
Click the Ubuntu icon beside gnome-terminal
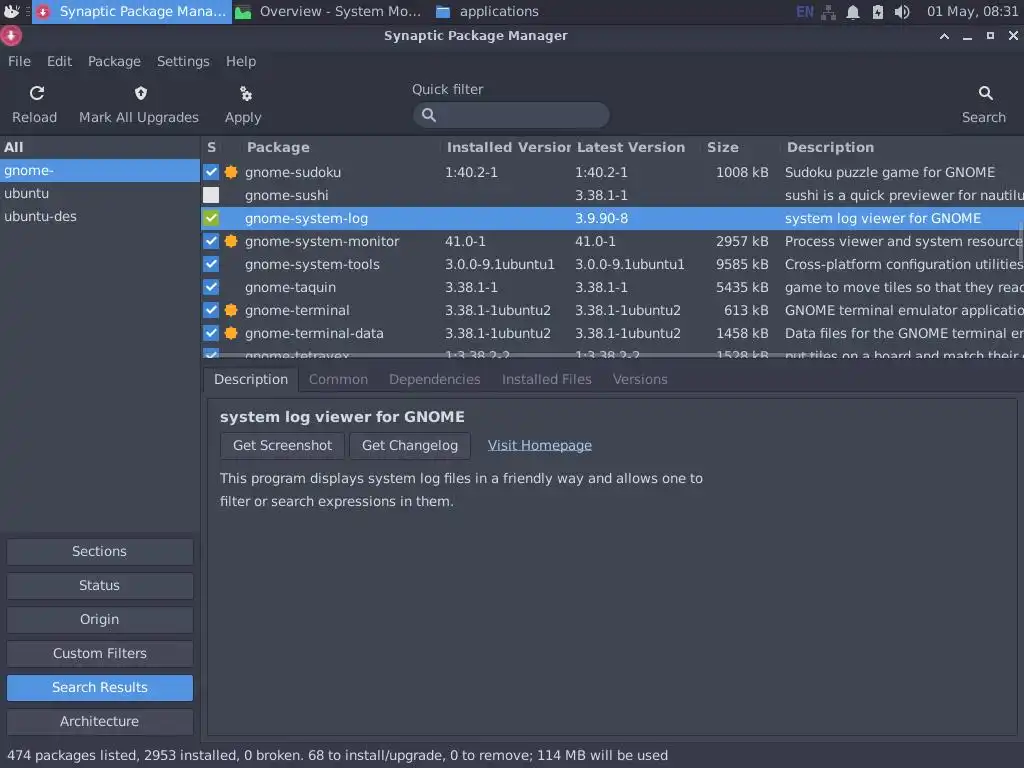pos(231,310)
